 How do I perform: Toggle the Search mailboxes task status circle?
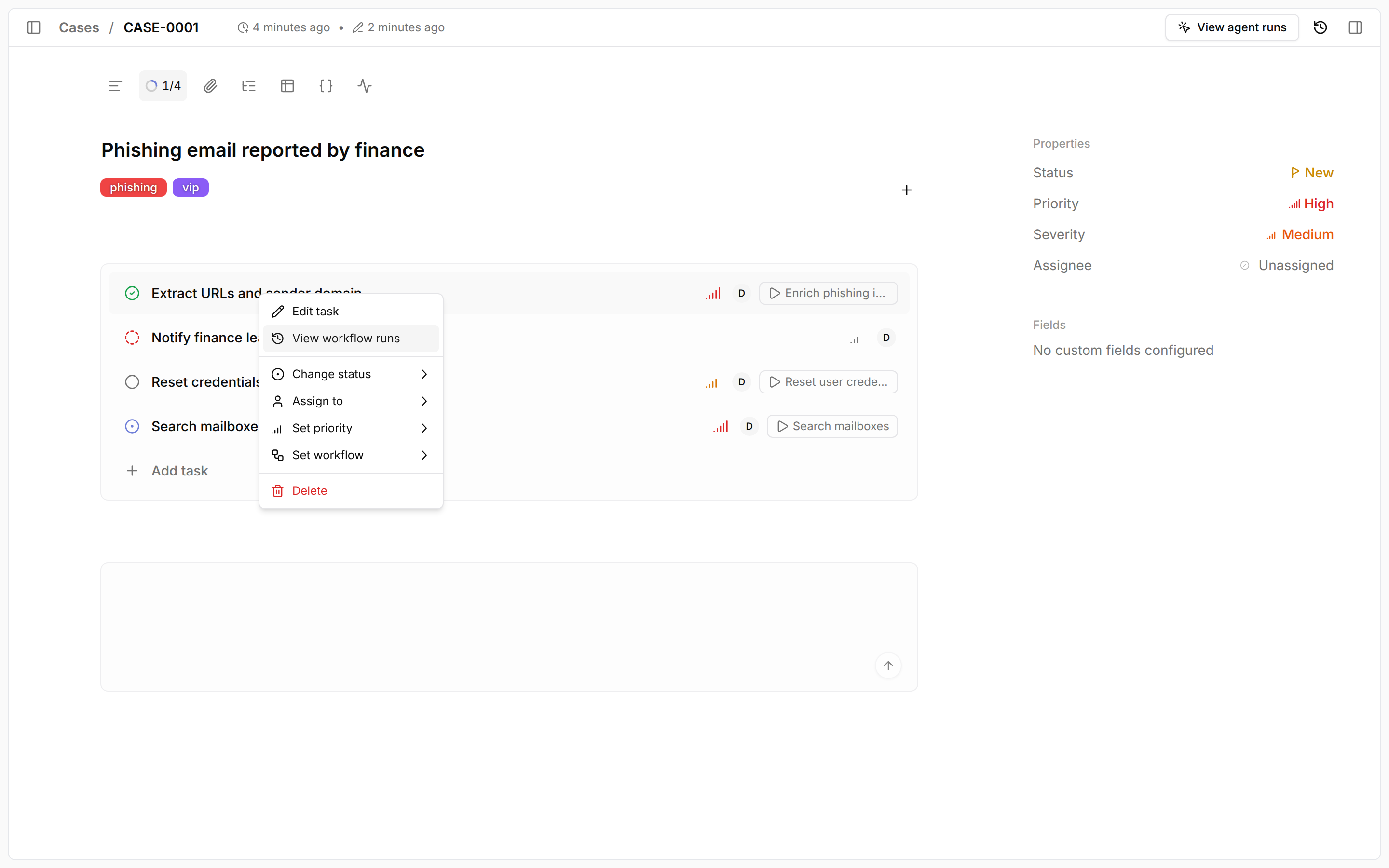pos(132,427)
